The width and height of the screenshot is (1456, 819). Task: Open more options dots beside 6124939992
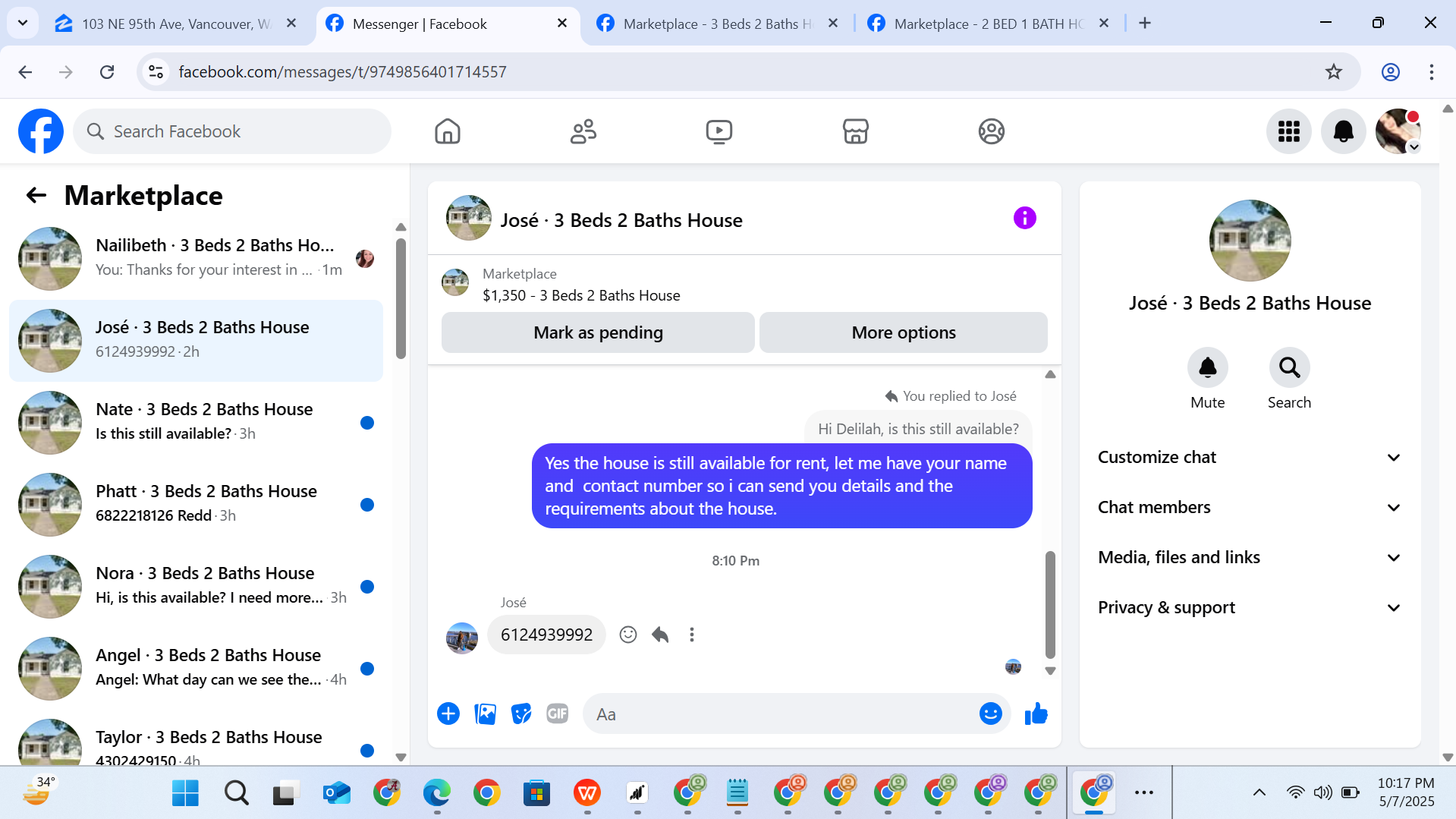[691, 635]
